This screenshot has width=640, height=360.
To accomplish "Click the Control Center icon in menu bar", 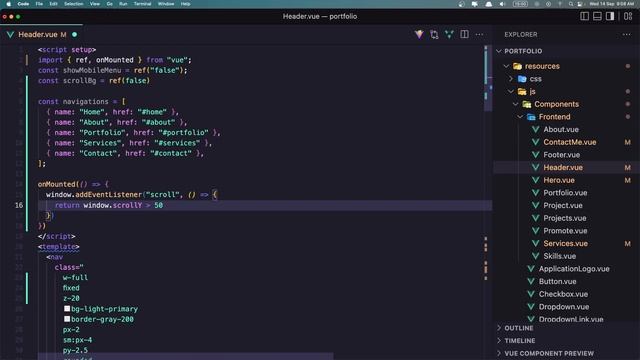I will [x=580, y=4].
